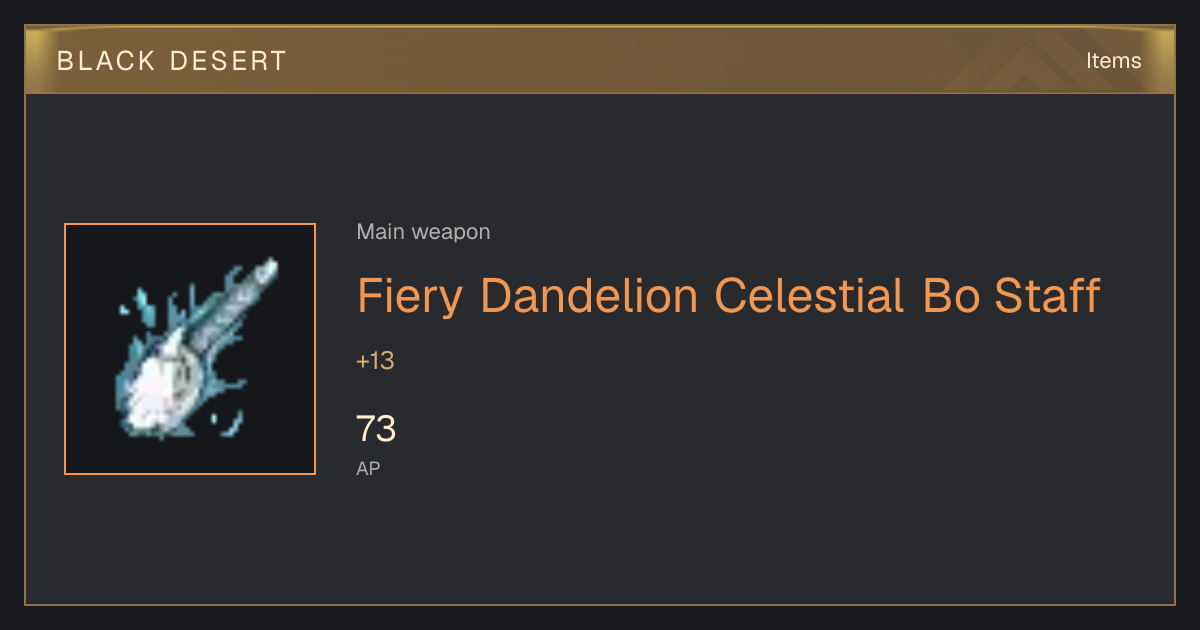Click the word Dandelion in the item name
1200x630 pixels.
tap(589, 295)
